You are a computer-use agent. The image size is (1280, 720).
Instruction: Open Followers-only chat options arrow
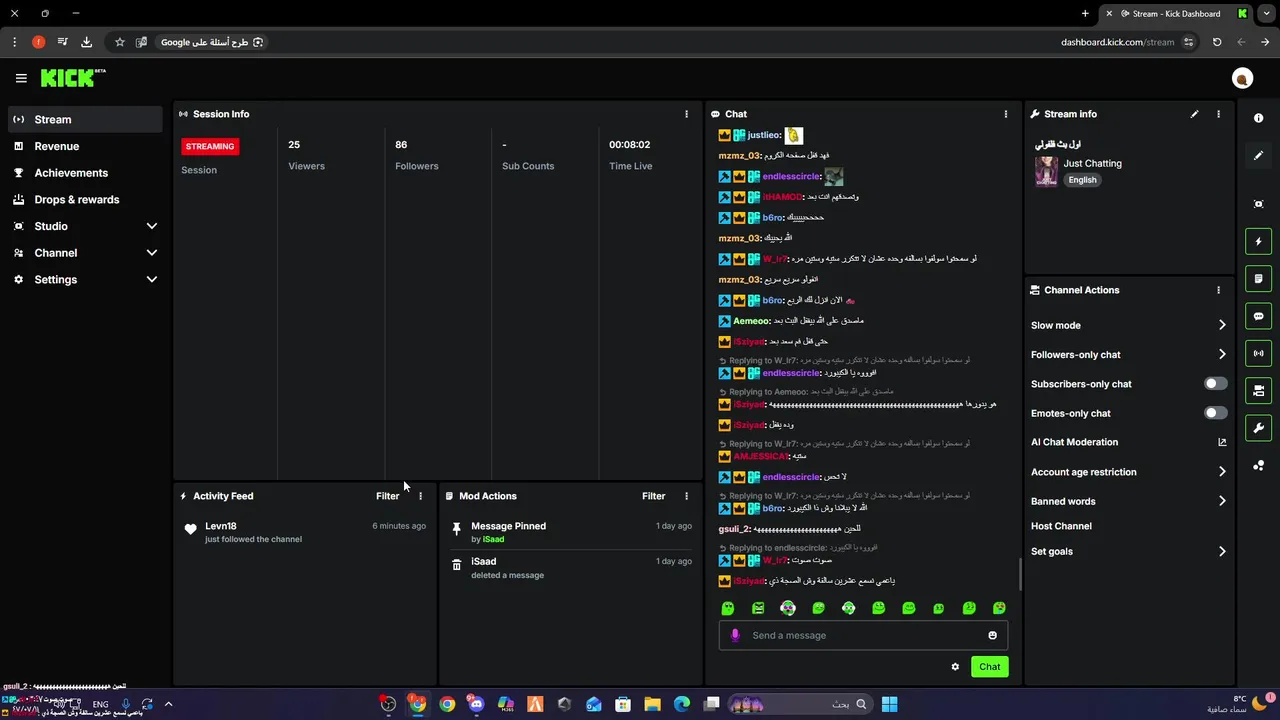1221,354
